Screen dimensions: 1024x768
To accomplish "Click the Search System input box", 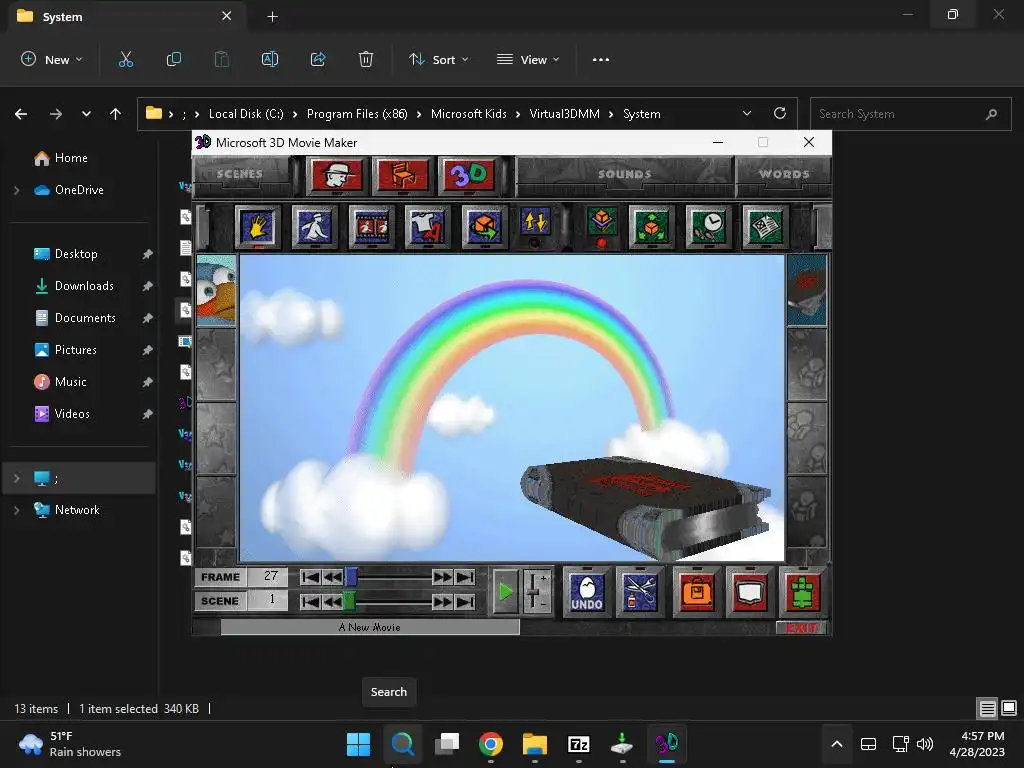I will pyautogui.click(x=910, y=114).
